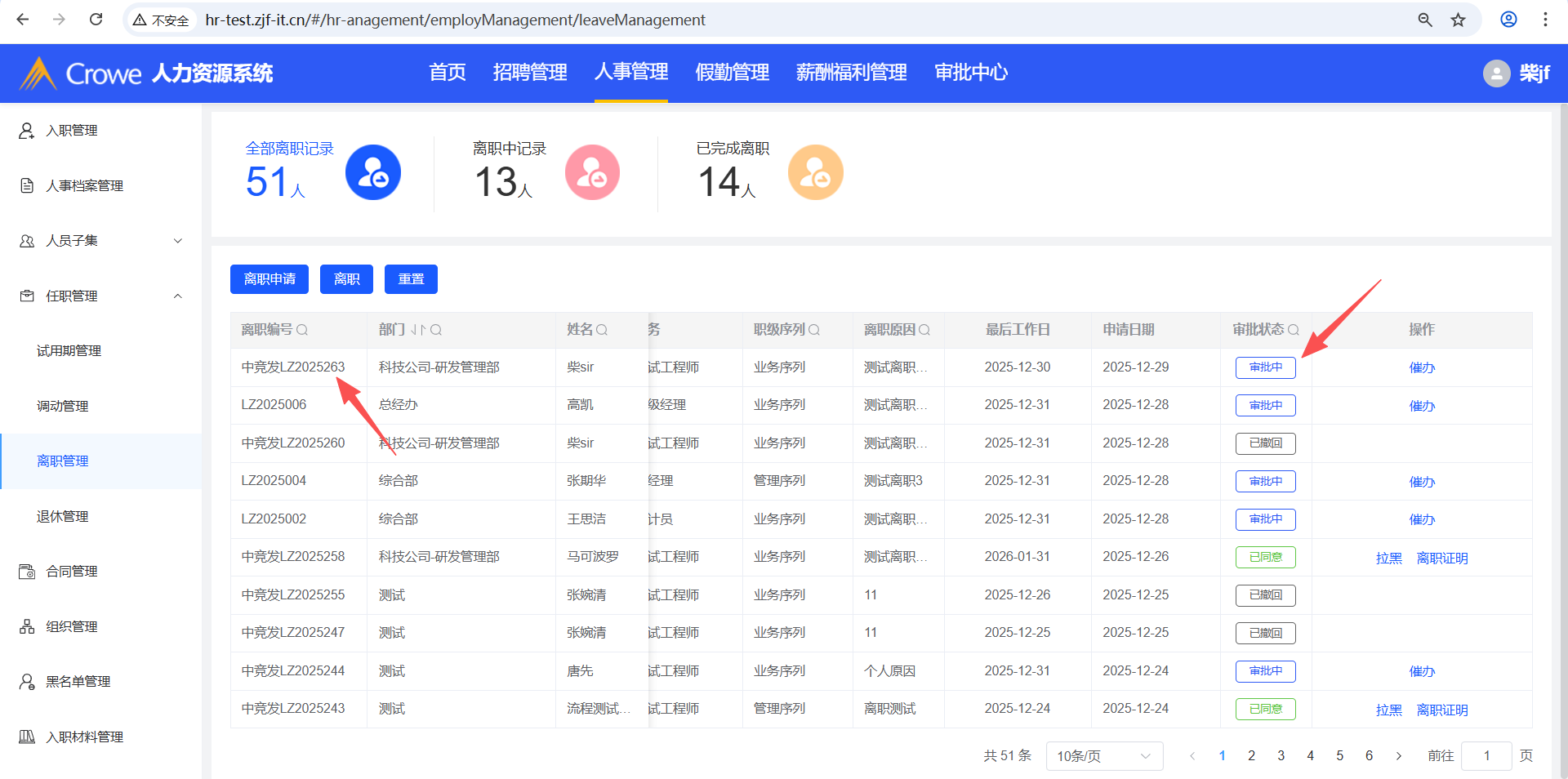Open the 10条/页 page size dropdown
This screenshot has width=1568, height=779.
1103,756
